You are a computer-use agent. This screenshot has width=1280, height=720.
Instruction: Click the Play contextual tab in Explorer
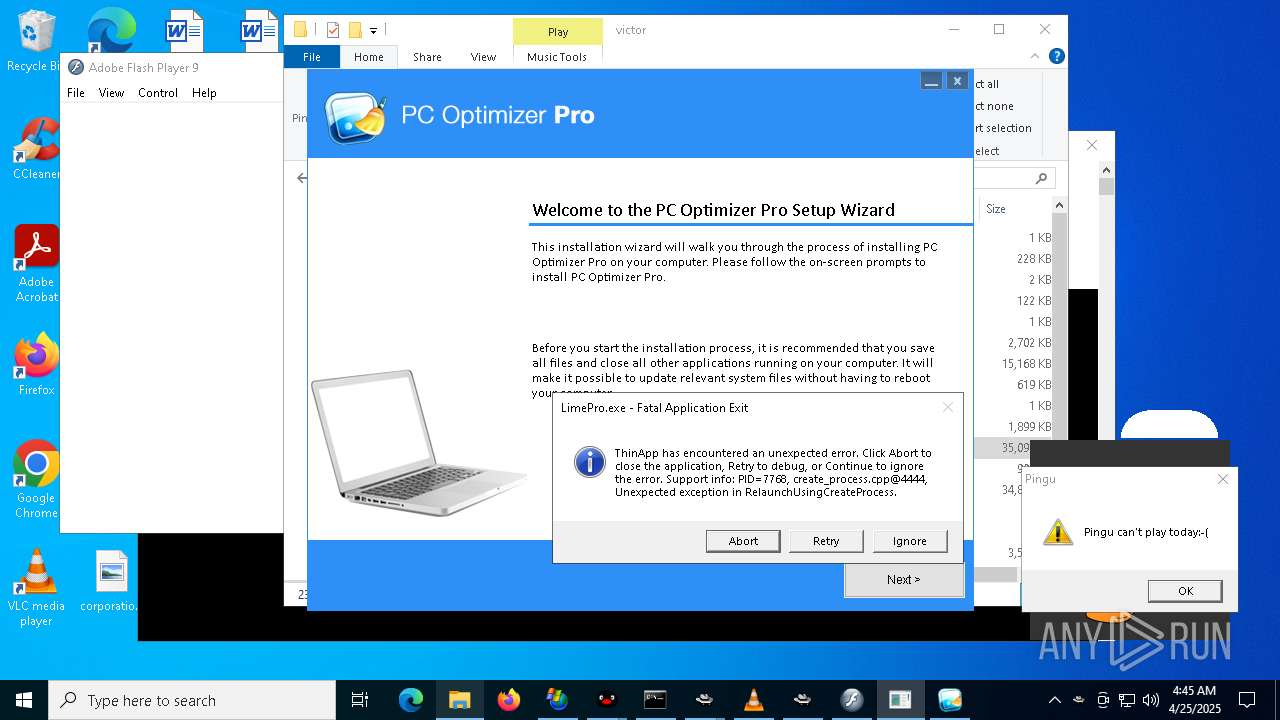558,31
